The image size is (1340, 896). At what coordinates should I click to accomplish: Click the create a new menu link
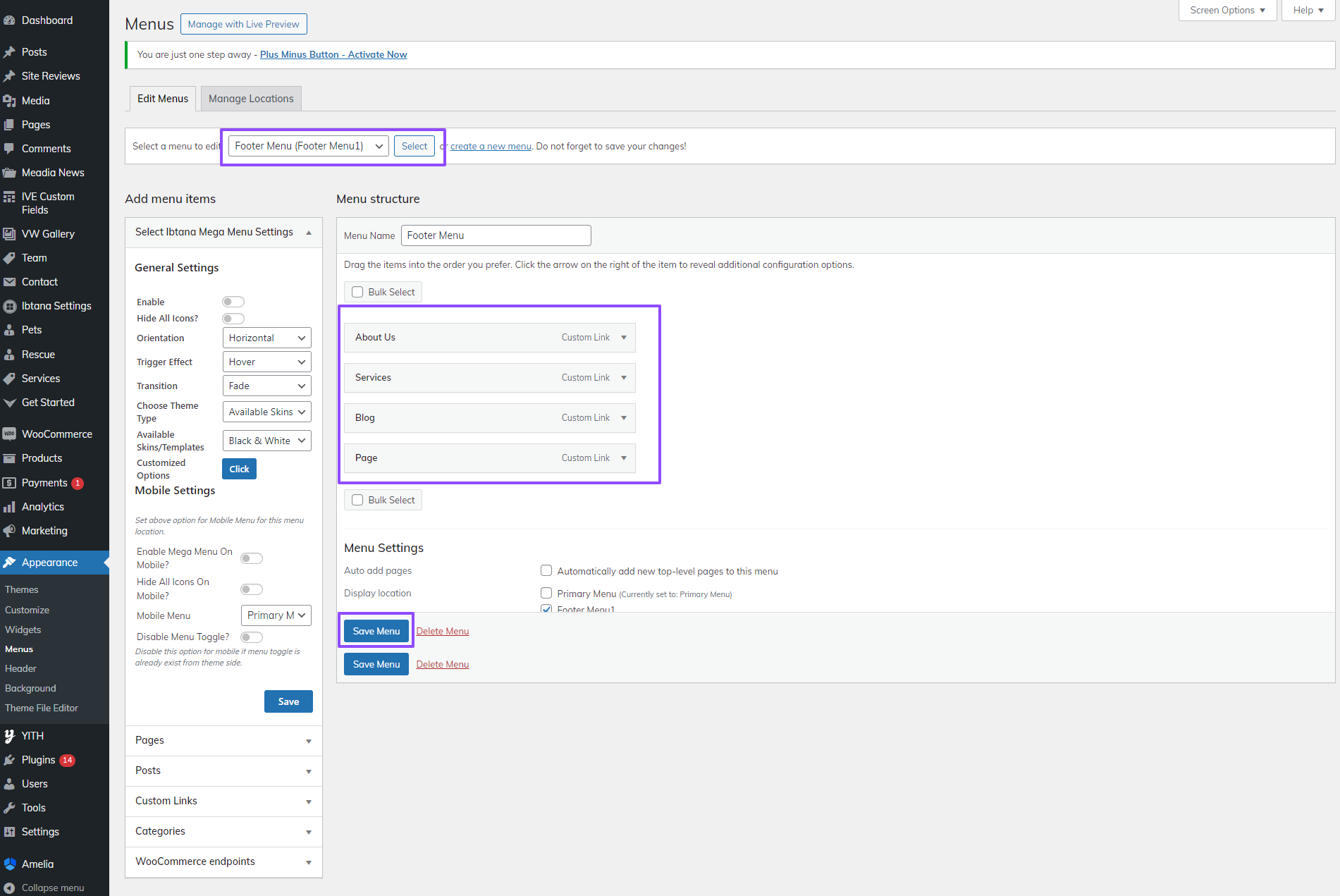coord(491,147)
